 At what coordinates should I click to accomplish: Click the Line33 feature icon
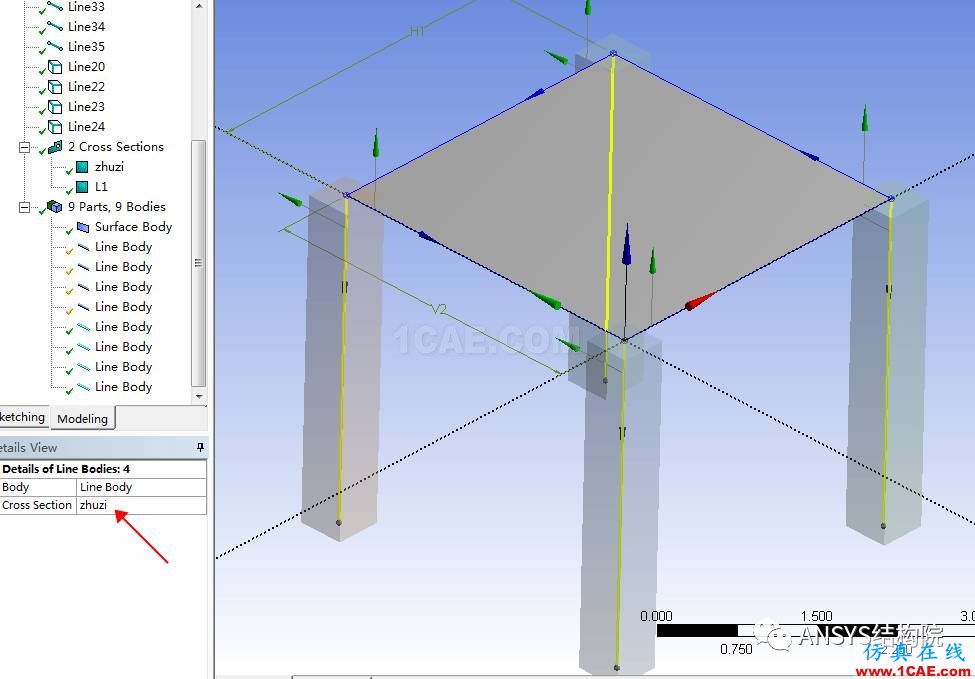click(x=55, y=7)
